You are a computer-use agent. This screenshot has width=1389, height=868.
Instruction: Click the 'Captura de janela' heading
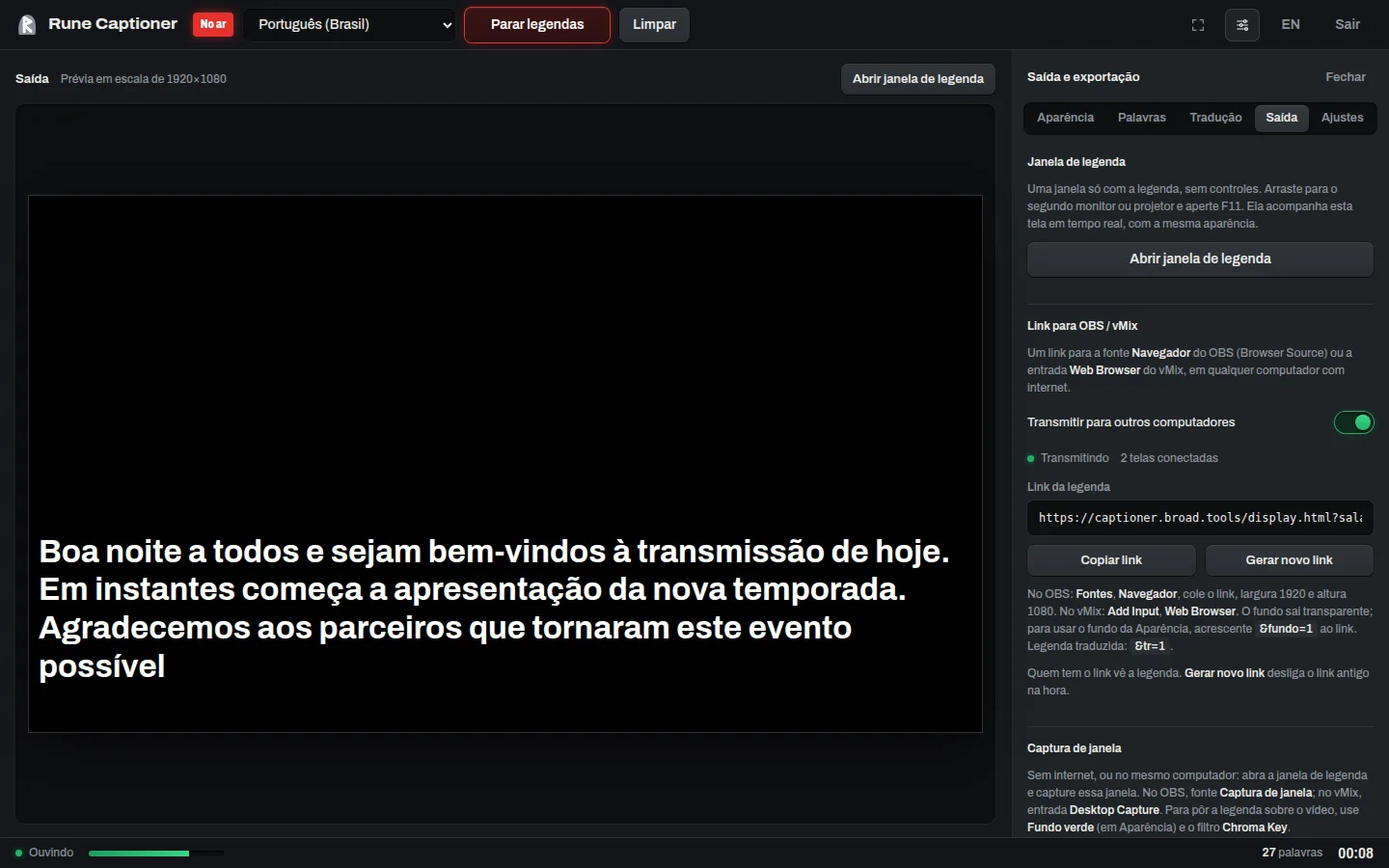(x=1074, y=748)
